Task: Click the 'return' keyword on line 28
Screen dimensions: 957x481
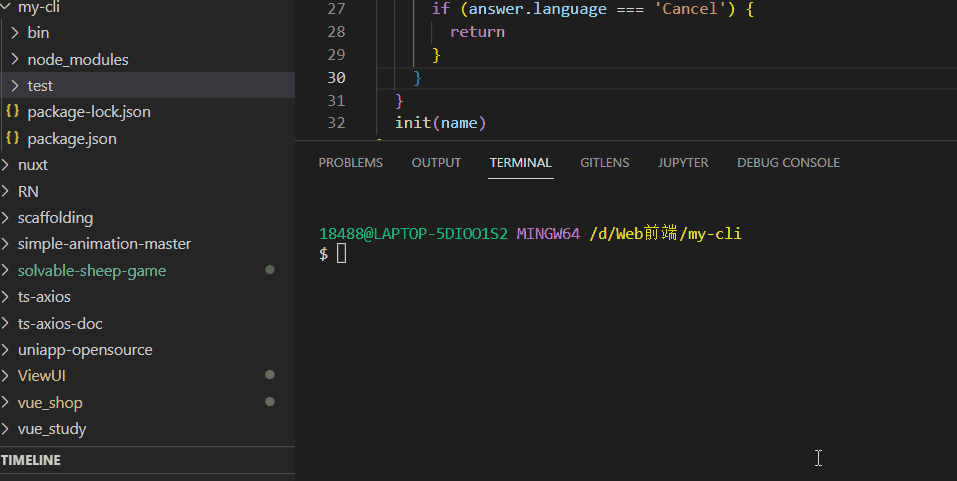Action: pos(477,32)
